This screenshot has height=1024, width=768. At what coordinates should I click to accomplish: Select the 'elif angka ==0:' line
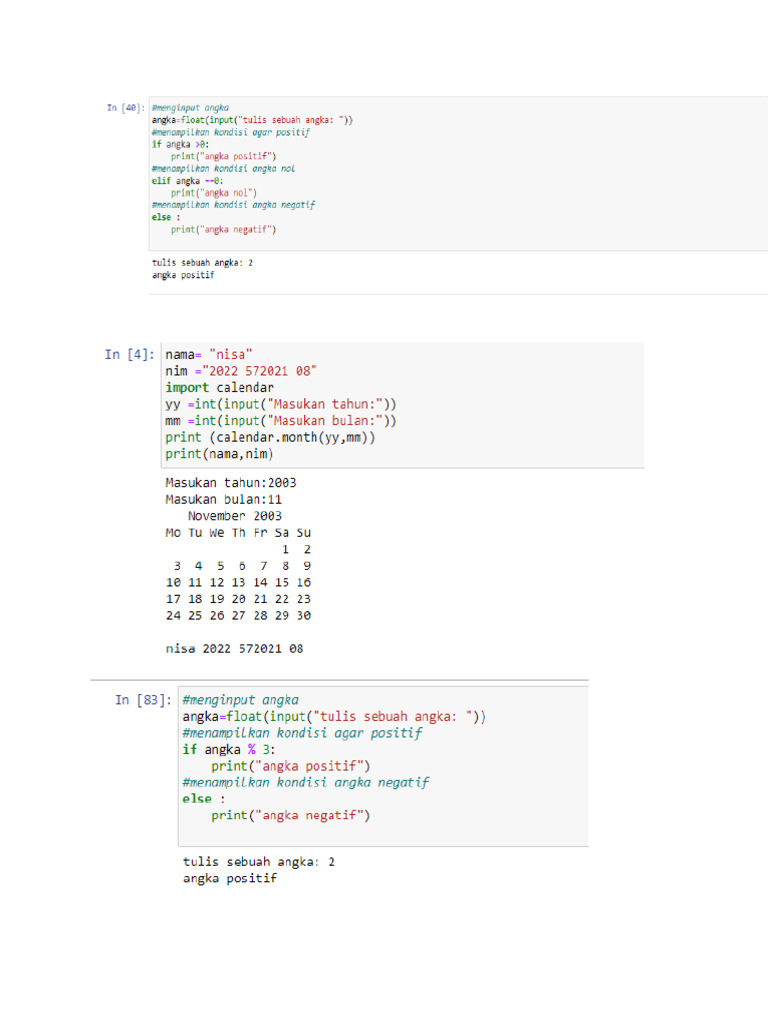[187, 181]
